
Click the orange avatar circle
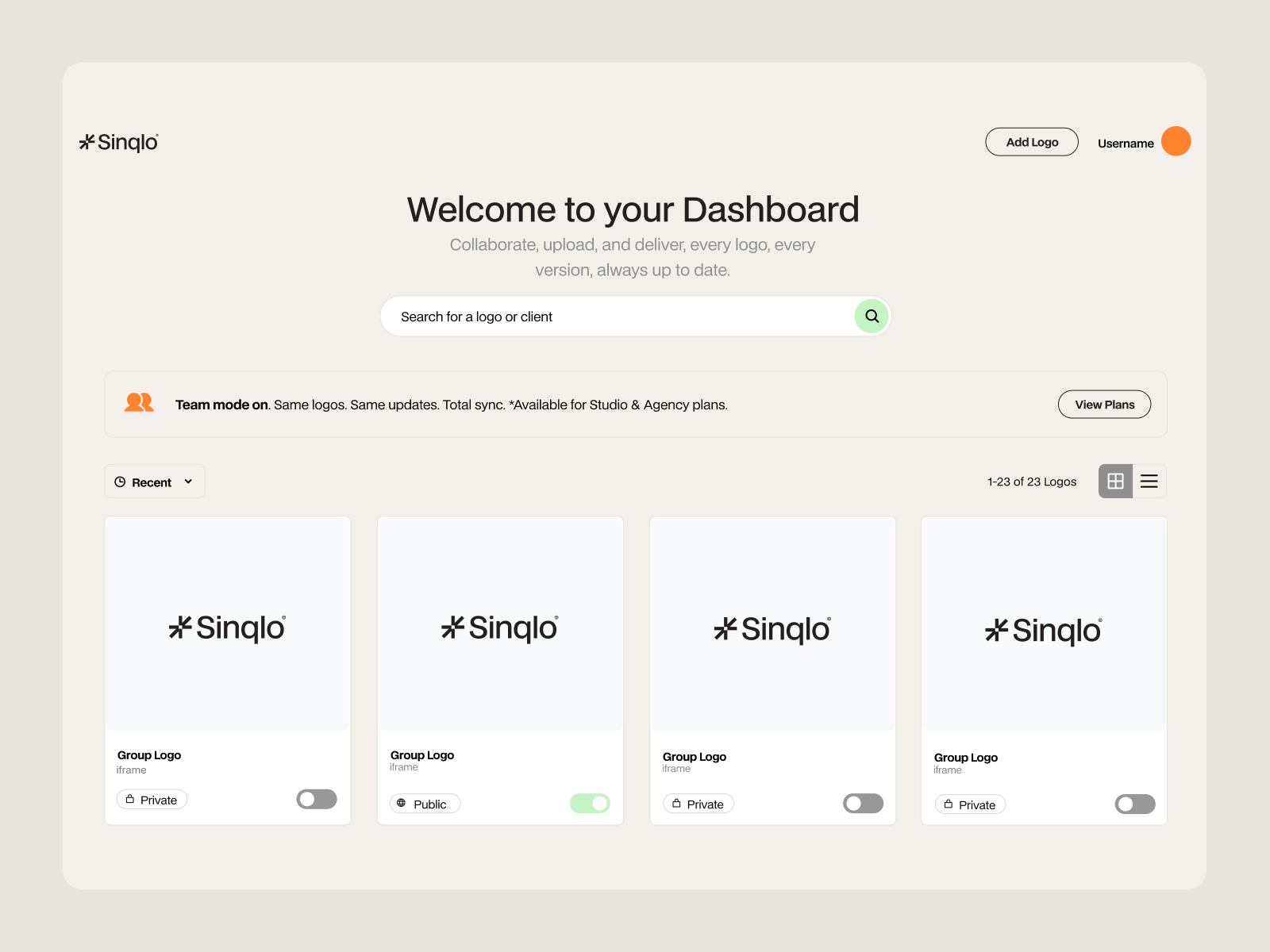1176,141
